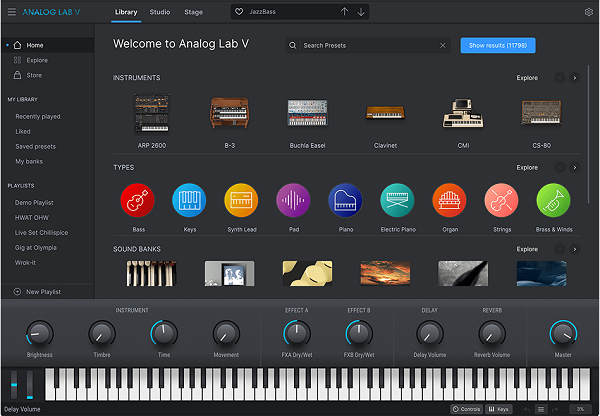Choose the Buchla Easel instrument
This screenshot has height=416, width=600.
[x=308, y=113]
